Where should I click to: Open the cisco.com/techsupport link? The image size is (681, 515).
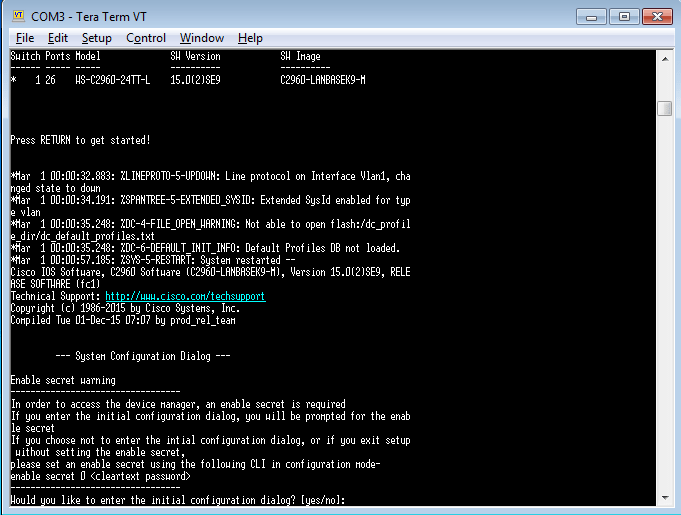click(185, 296)
